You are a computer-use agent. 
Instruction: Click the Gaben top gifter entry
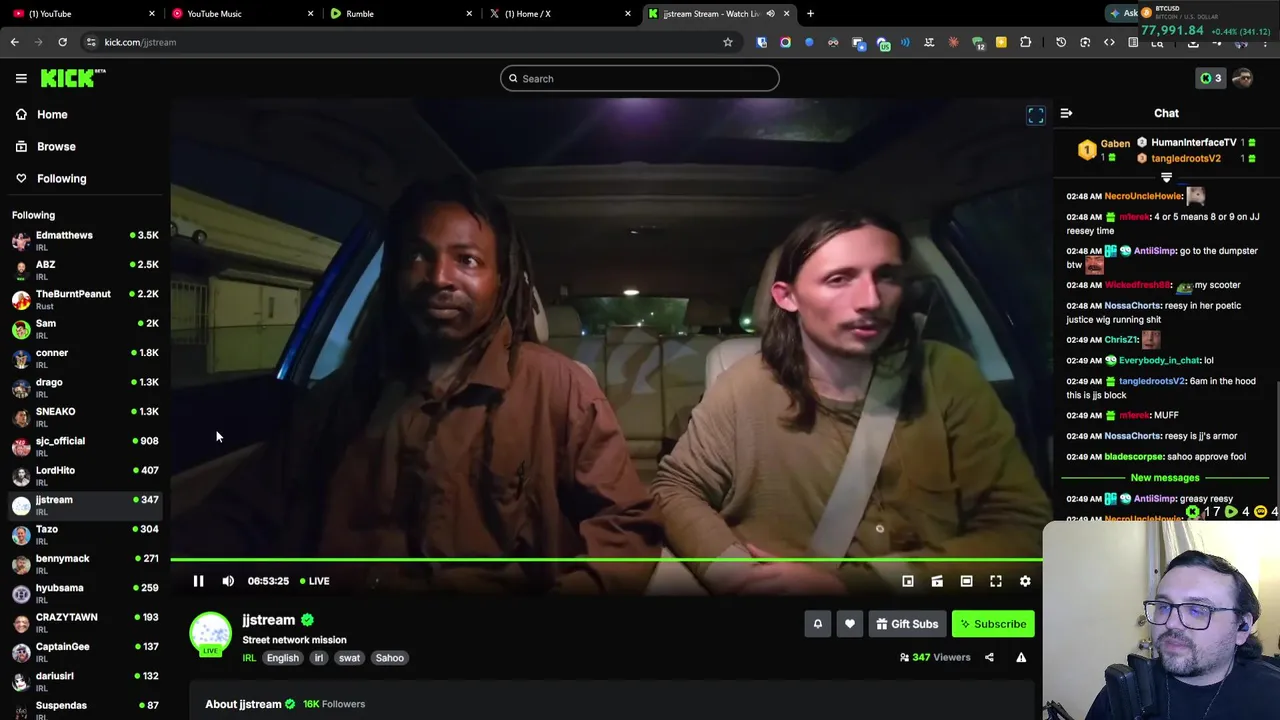1104,150
